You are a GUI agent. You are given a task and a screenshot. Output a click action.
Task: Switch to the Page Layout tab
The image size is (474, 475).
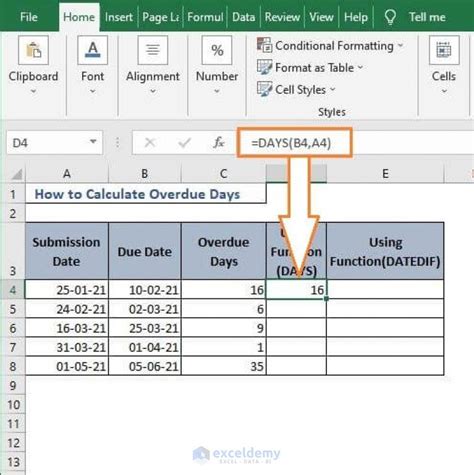click(x=160, y=17)
